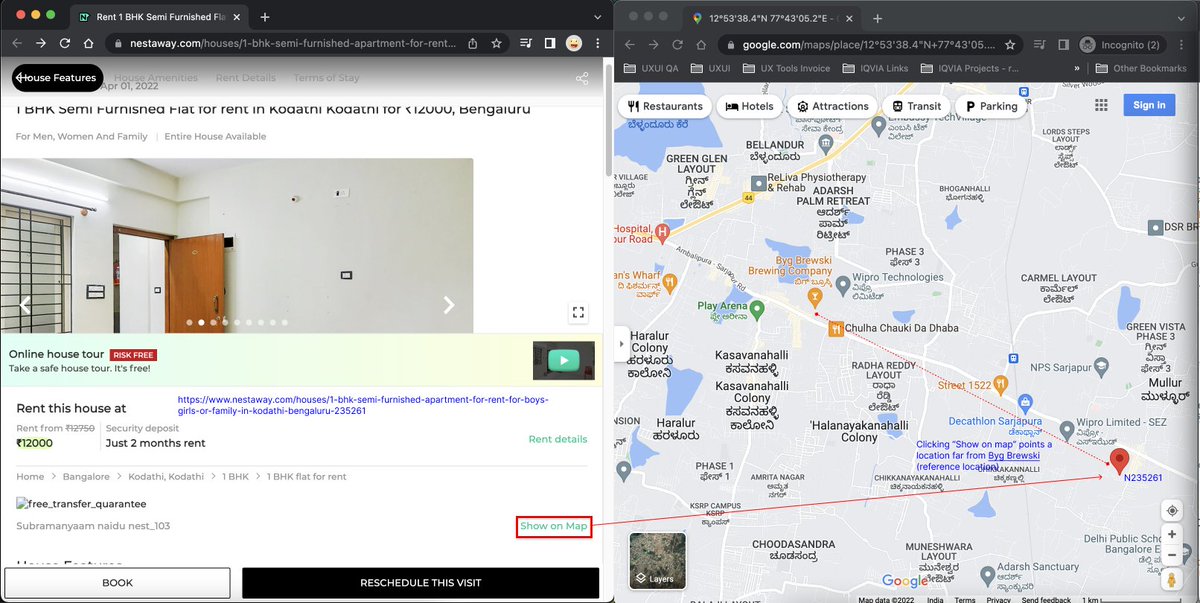1200x603 pixels.
Task: Open the Google apps grid
Action: pos(1101,106)
